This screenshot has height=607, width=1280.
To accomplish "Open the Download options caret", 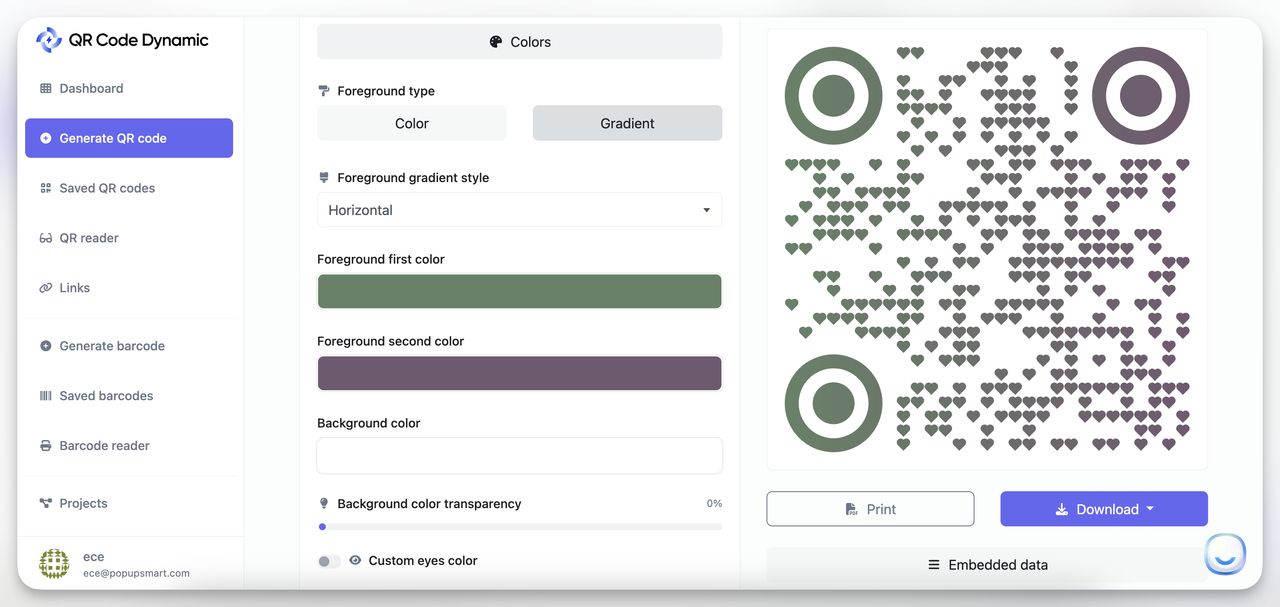I will point(1150,509).
